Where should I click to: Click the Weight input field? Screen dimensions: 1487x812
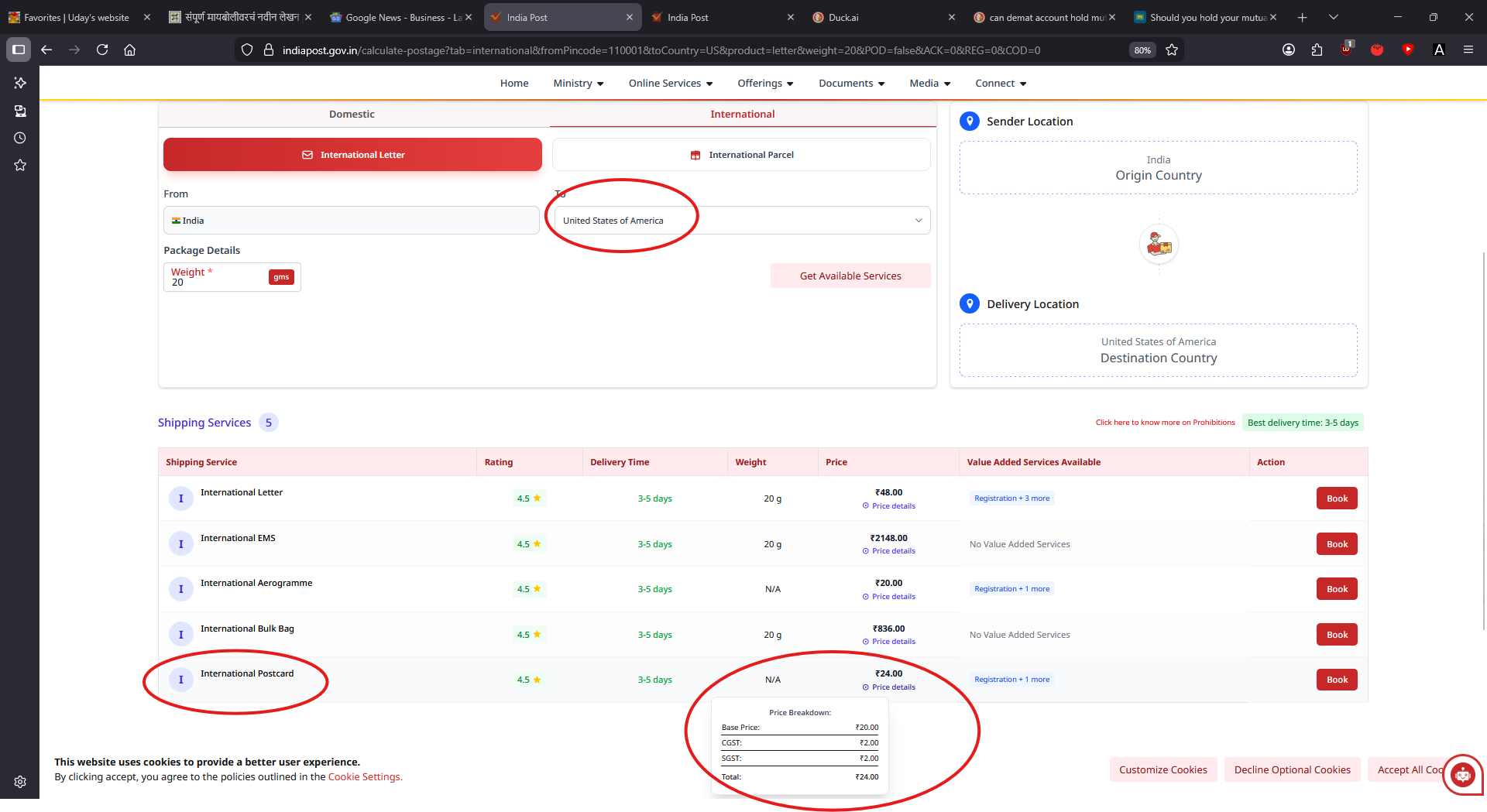217,283
